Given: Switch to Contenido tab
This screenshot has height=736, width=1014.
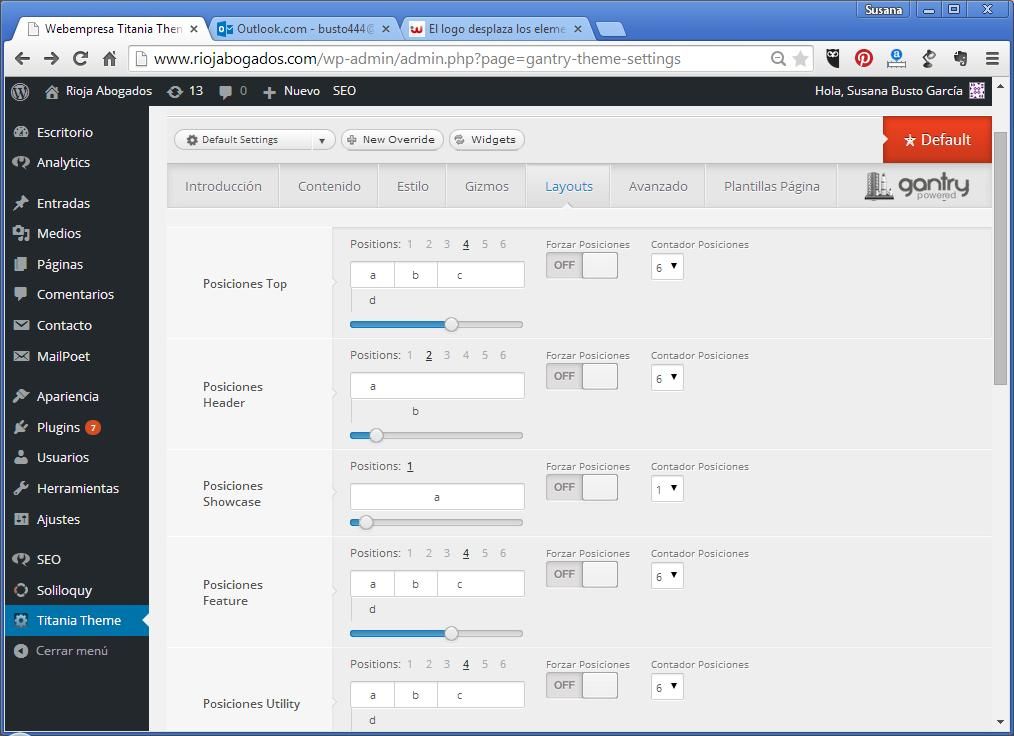Looking at the screenshot, I should (329, 186).
